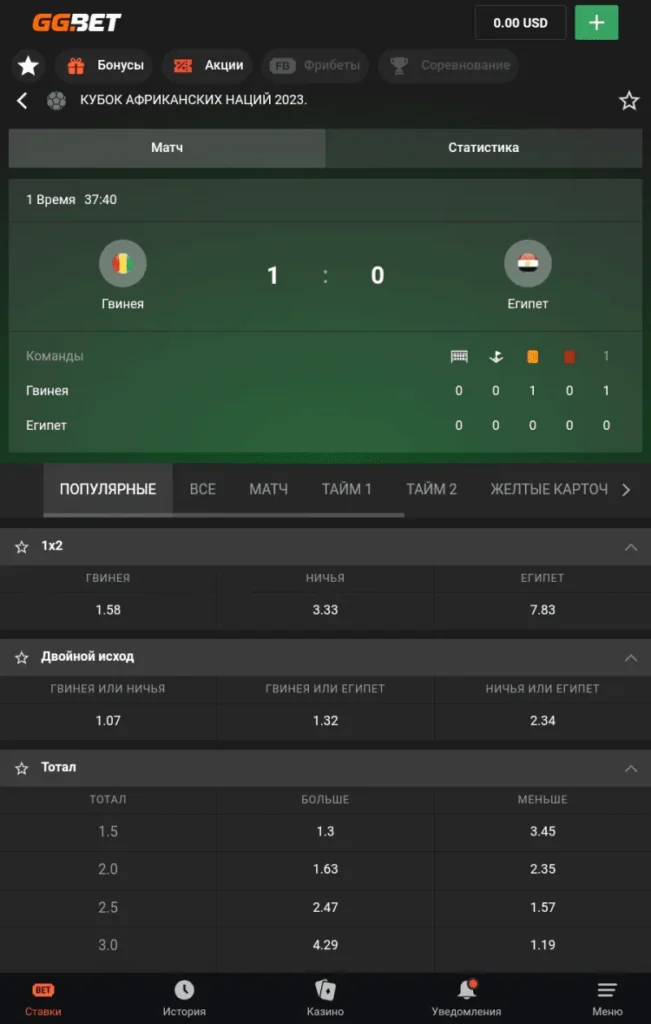Select the ТАЙМ 1 markets tab

347,489
